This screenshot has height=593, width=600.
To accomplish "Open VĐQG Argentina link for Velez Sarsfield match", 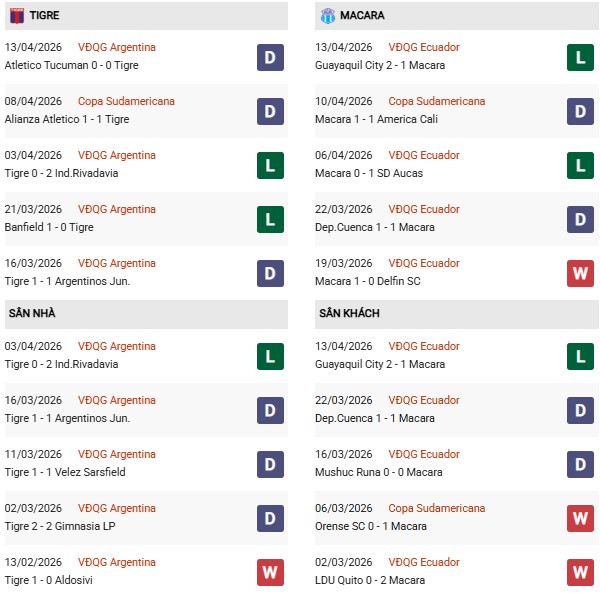I will point(117,454).
